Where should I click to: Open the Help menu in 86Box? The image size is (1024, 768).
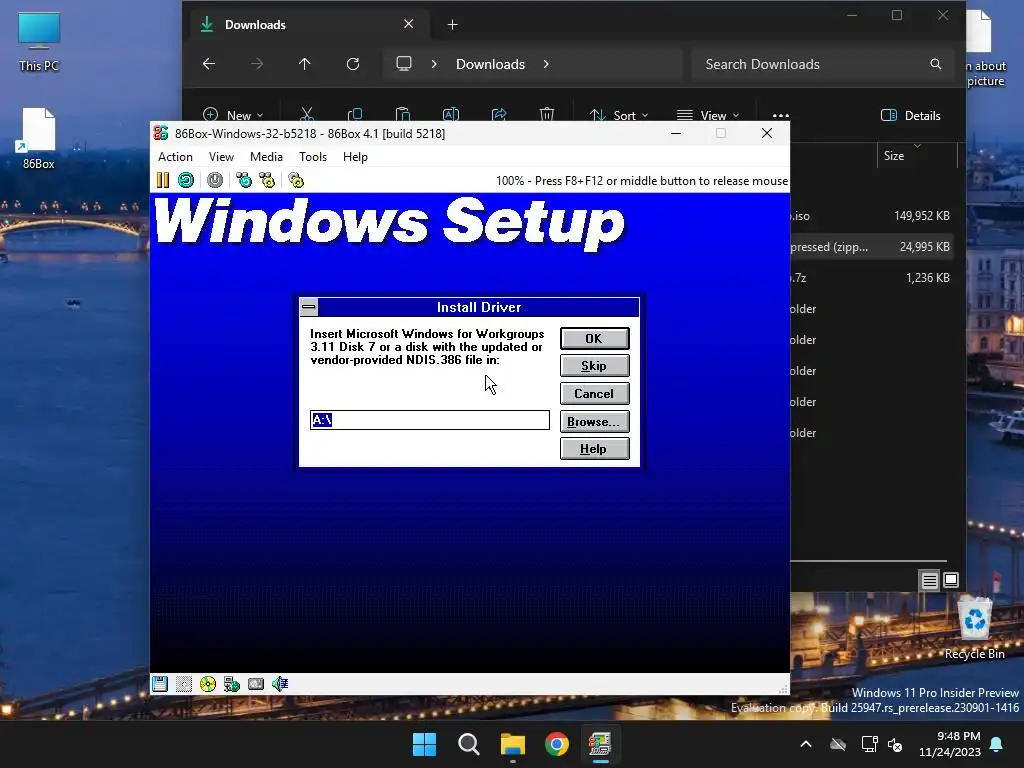pyautogui.click(x=355, y=157)
